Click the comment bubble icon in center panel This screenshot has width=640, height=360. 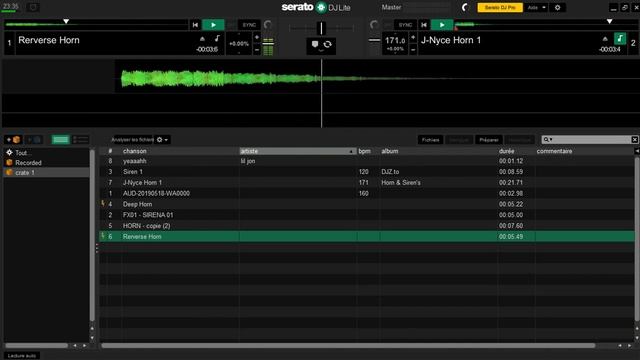315,44
